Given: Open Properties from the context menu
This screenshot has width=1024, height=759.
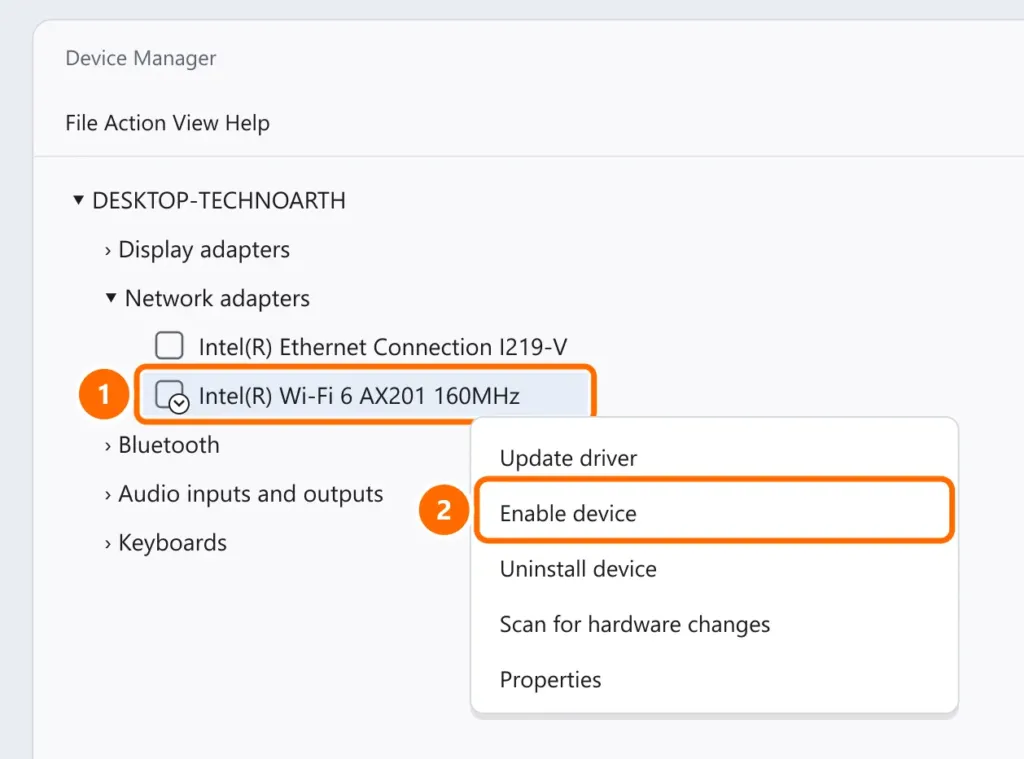Looking at the screenshot, I should pos(714,680).
